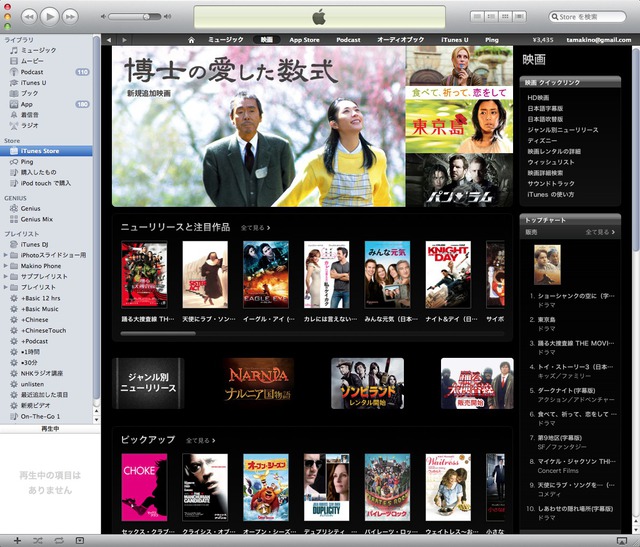Screen dimensions: 640x547
Task: Select iTunes Store in sidebar
Action: [x=46, y=151]
